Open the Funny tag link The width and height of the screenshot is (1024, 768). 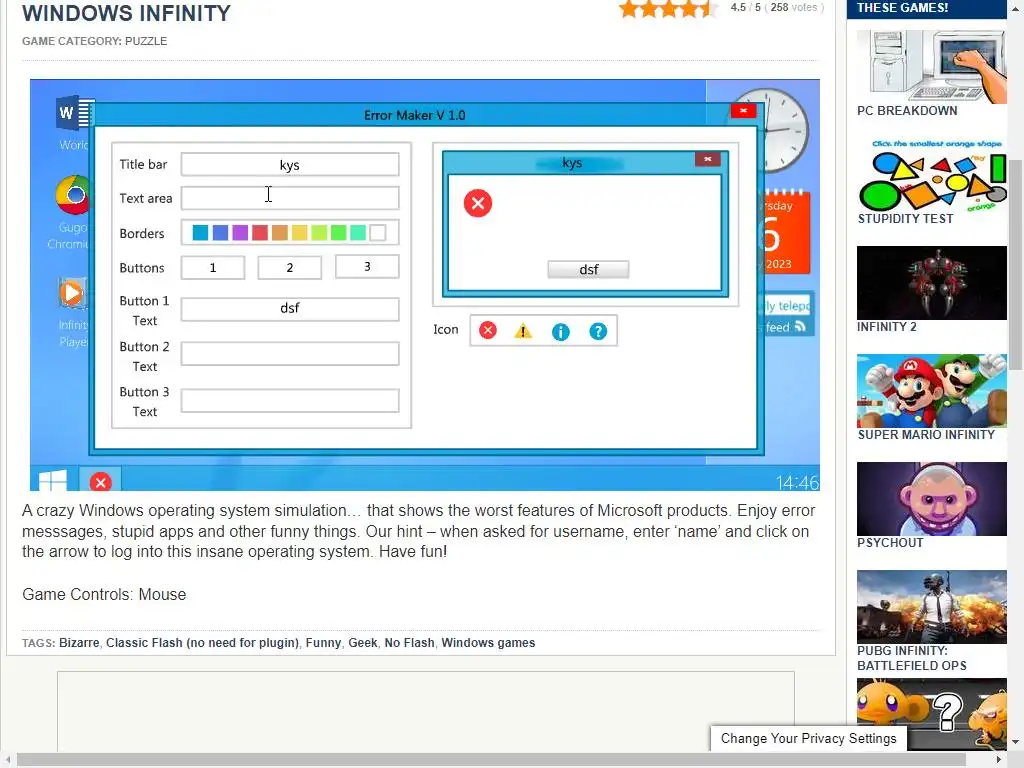point(323,643)
